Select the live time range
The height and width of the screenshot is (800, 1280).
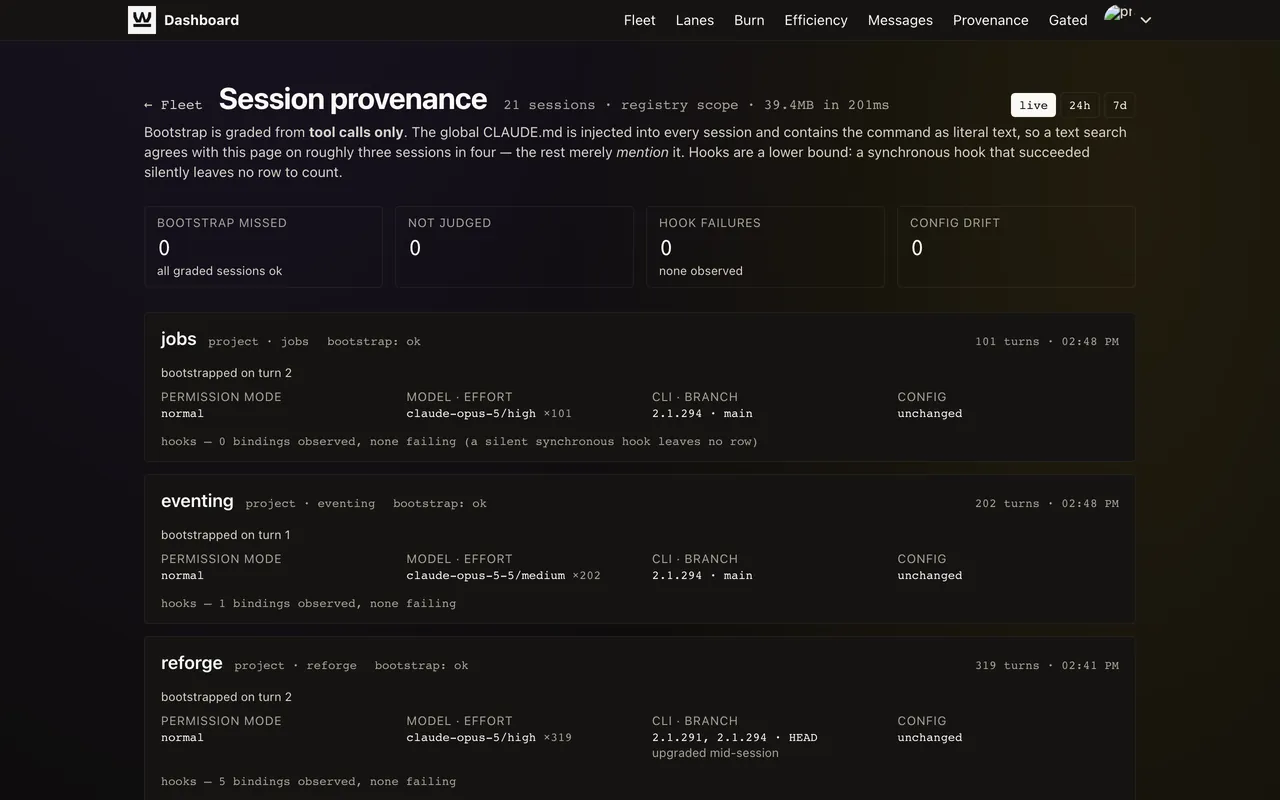[x=1034, y=105]
